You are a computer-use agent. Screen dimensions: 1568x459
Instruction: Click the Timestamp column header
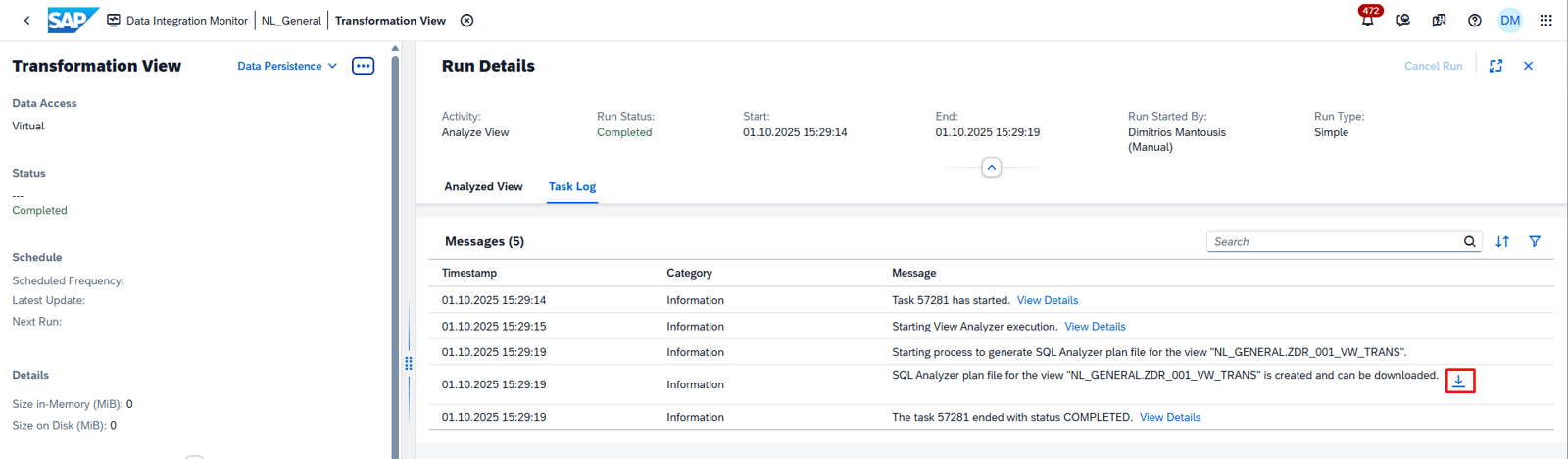point(469,273)
